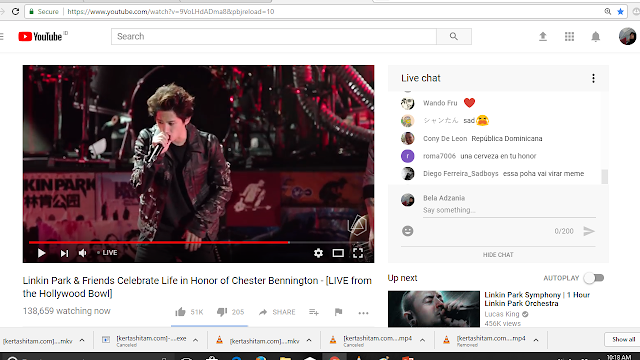Click the '456K views' text

[x=502, y=323]
